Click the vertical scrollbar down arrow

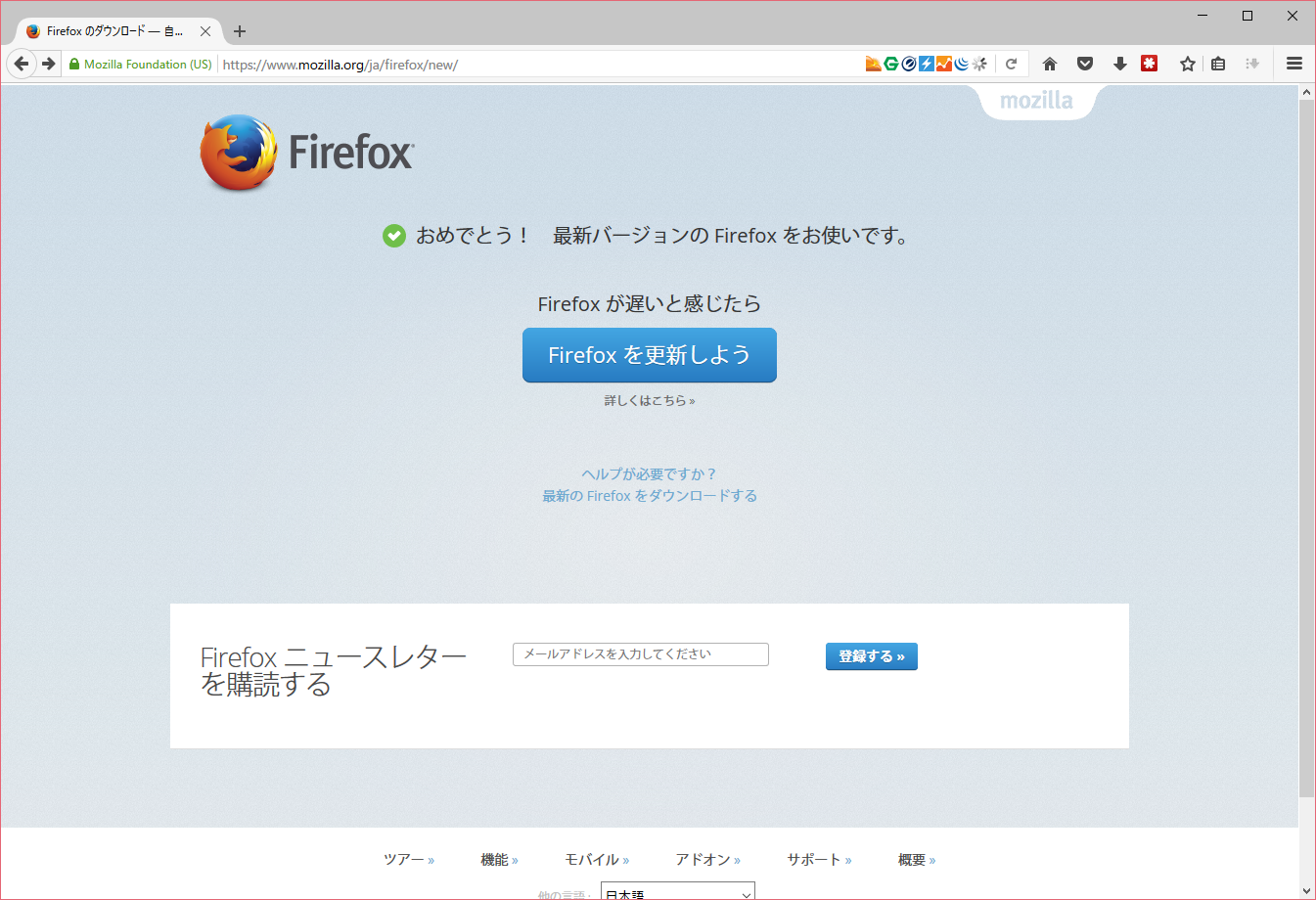coord(1307,890)
